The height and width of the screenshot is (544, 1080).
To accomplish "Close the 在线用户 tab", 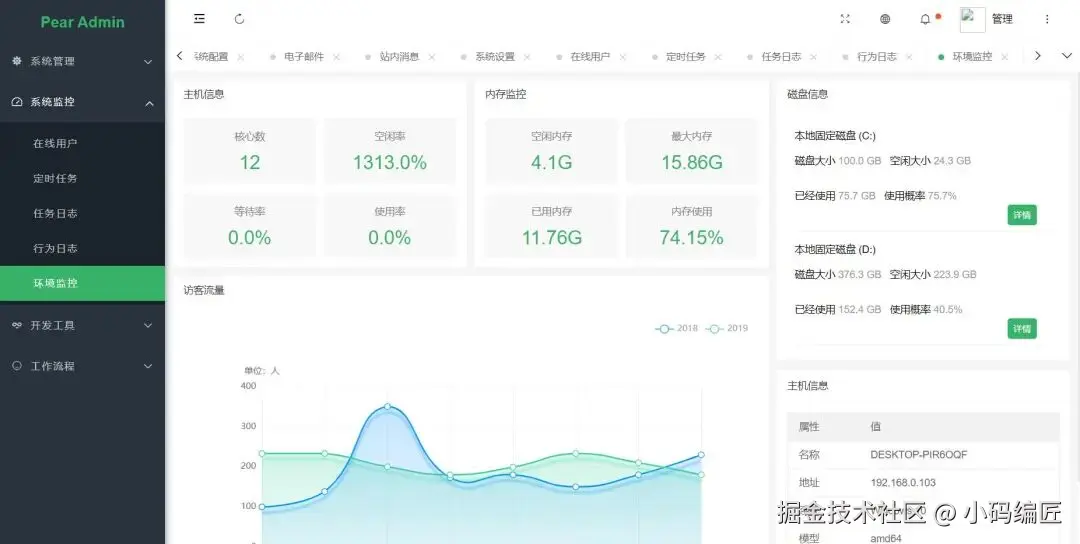I will coord(623,57).
